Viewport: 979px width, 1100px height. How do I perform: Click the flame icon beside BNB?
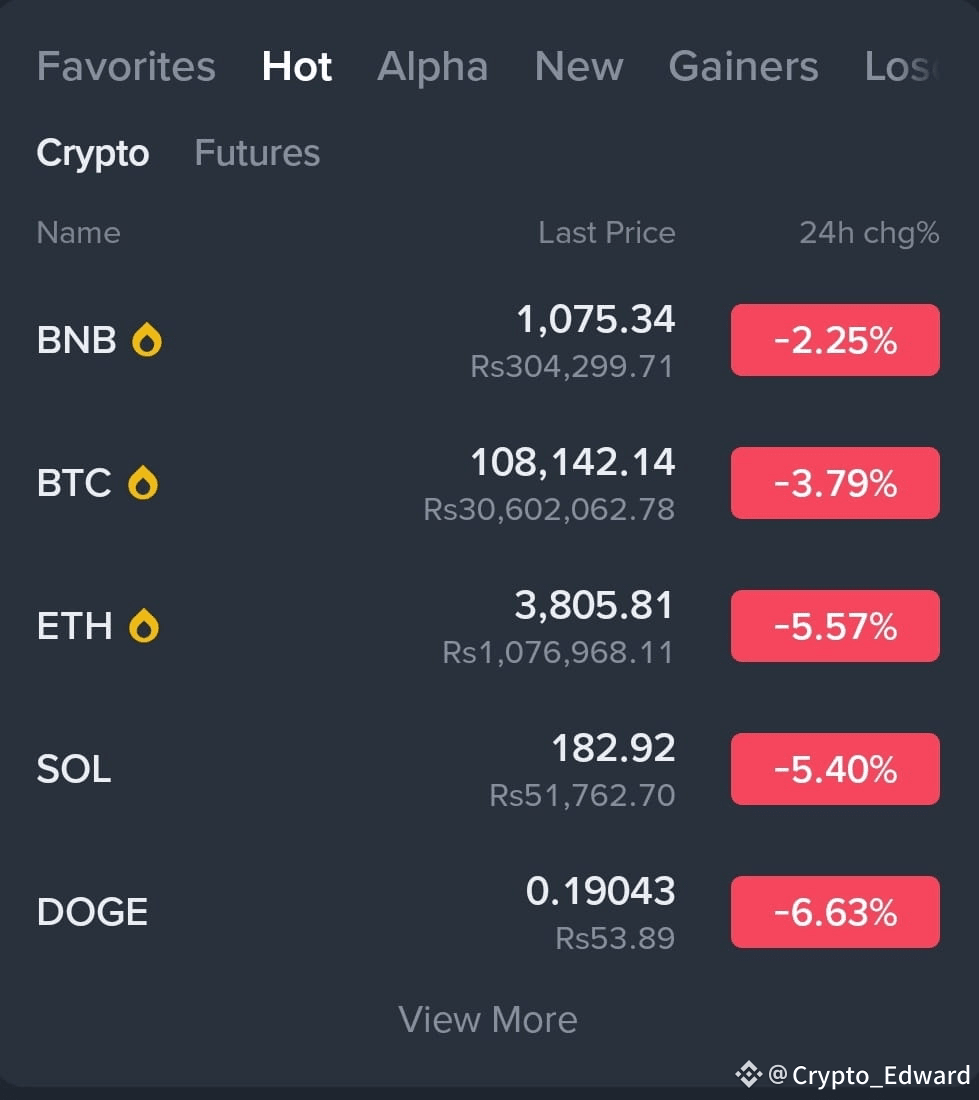(x=147, y=340)
